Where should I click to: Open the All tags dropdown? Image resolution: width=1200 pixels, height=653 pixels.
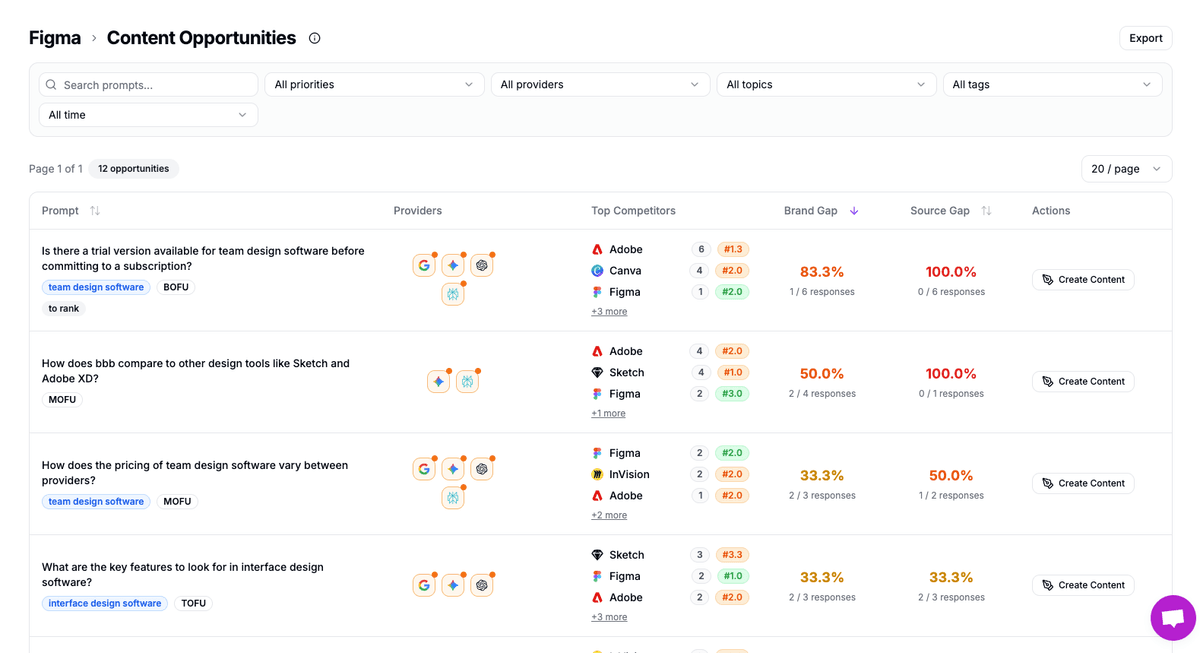click(1052, 85)
